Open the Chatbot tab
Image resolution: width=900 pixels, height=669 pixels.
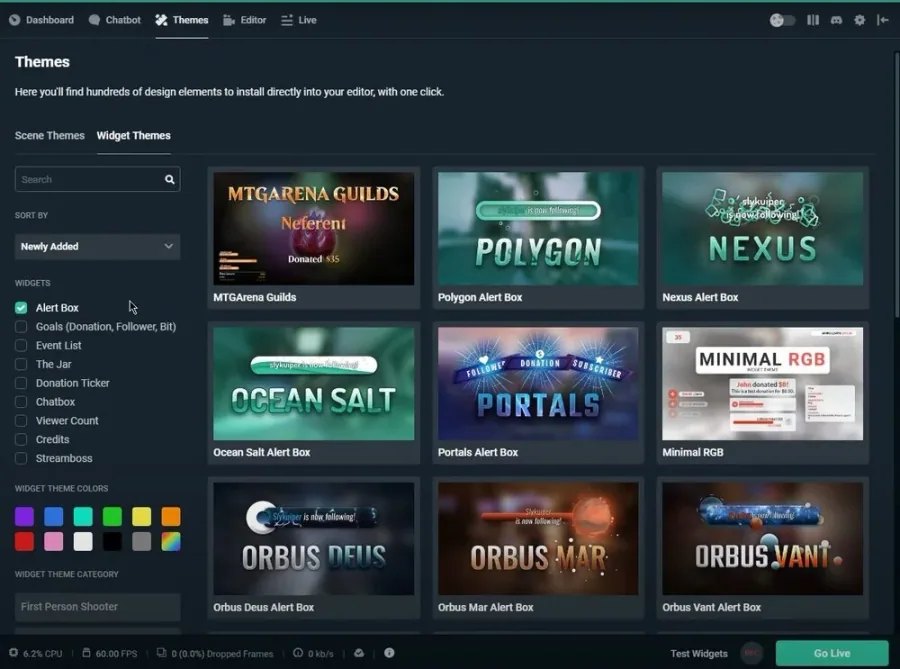coord(115,20)
